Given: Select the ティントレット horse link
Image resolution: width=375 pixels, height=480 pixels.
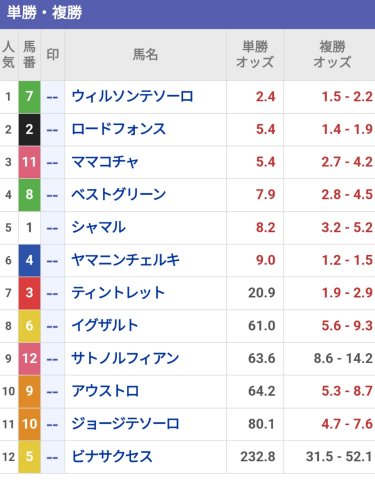Looking at the screenshot, I should (118, 293).
